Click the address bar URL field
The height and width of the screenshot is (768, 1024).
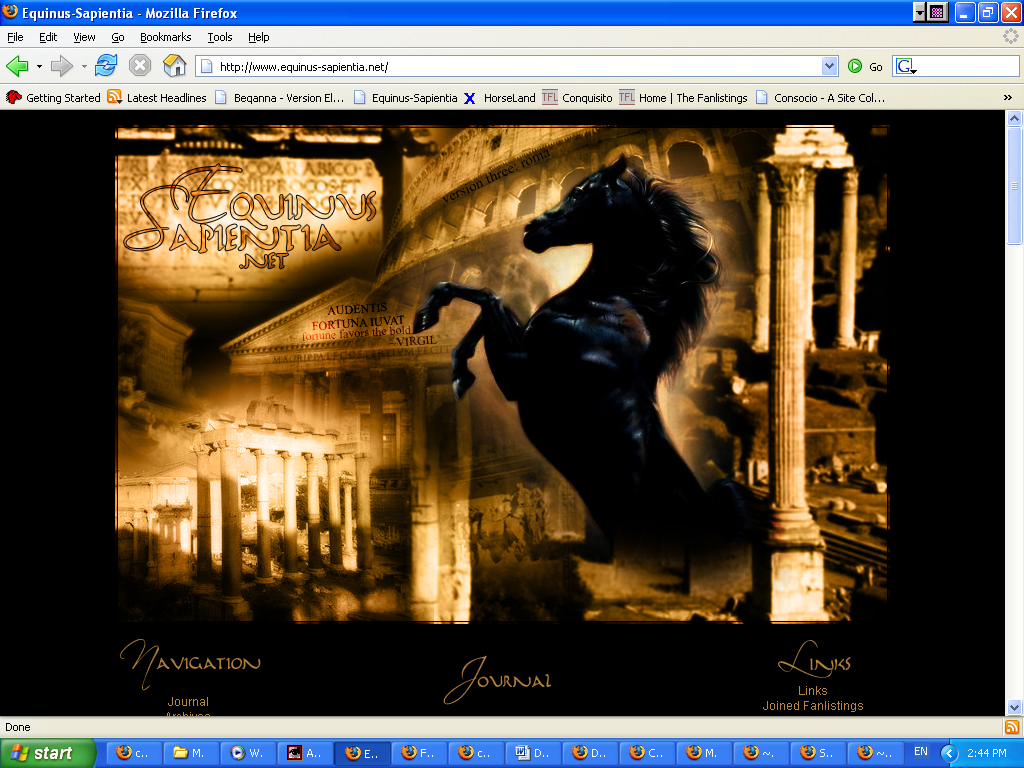517,66
